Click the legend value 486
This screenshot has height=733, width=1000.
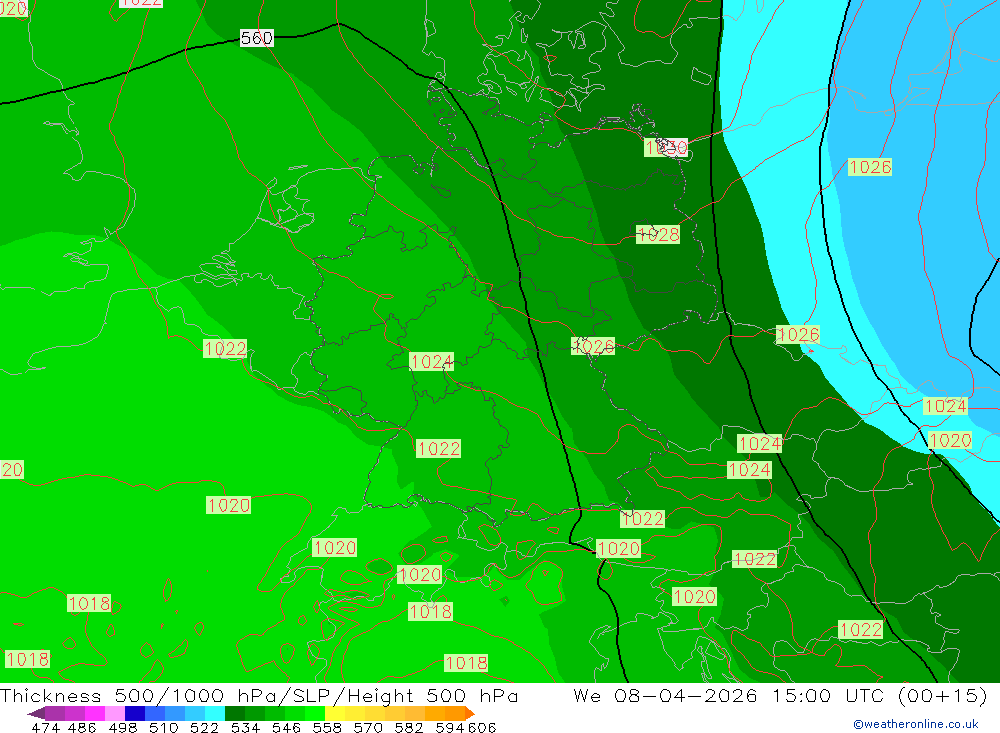[82, 727]
